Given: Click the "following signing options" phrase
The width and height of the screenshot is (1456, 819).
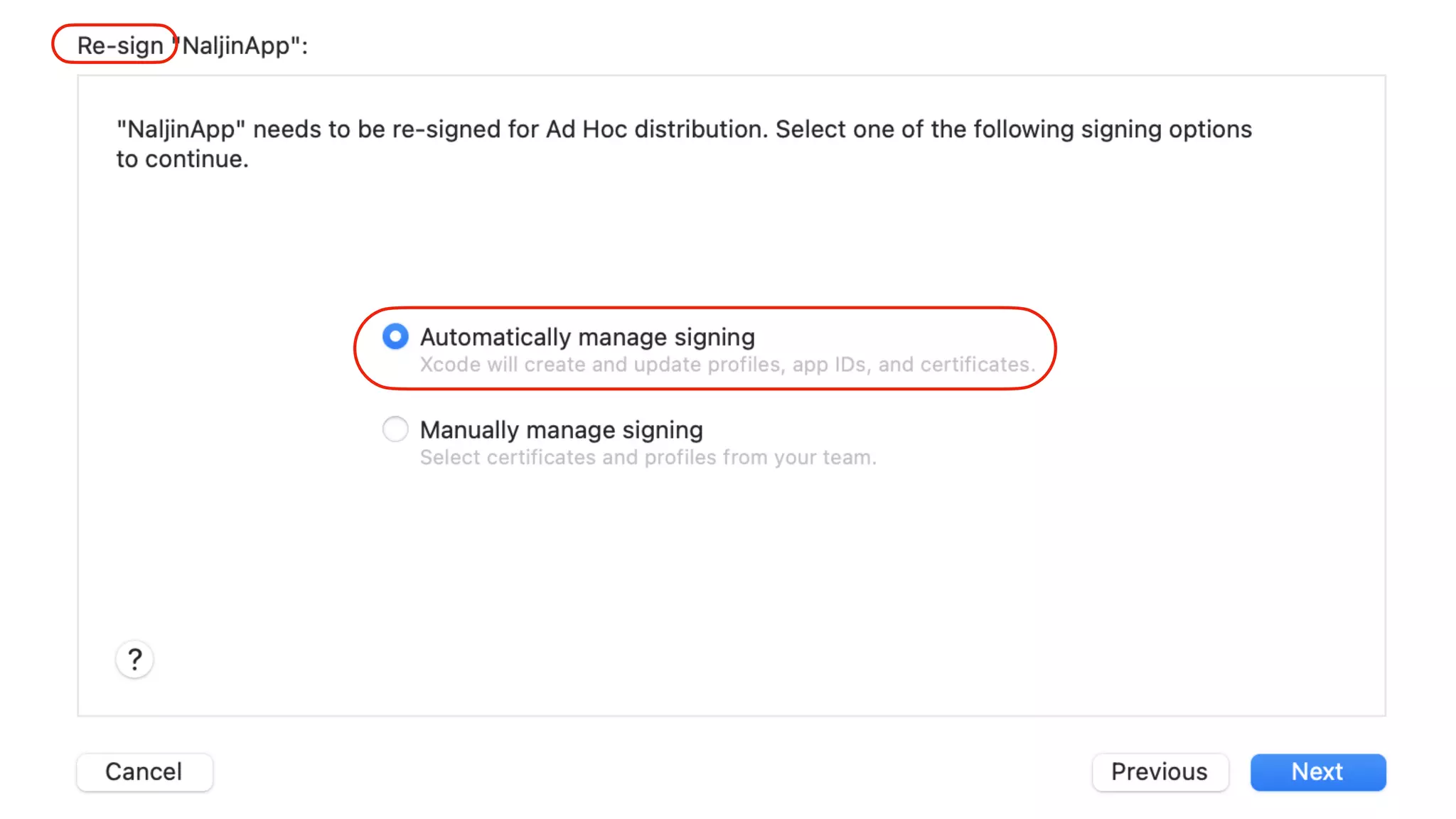Looking at the screenshot, I should [1113, 129].
